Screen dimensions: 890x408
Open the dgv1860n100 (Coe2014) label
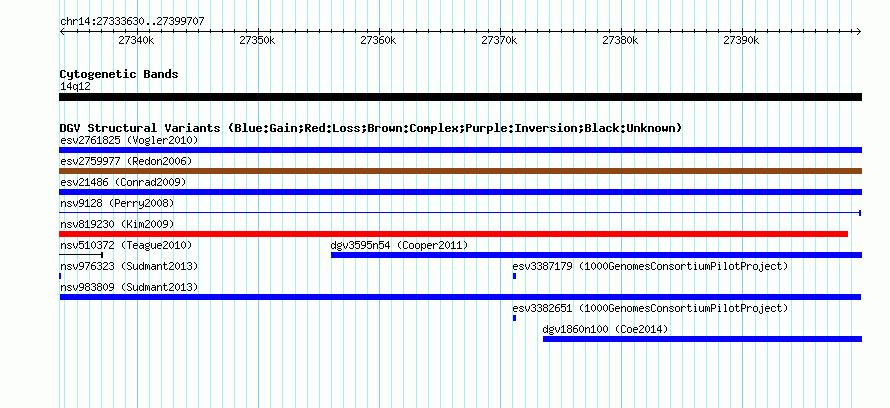pos(605,329)
